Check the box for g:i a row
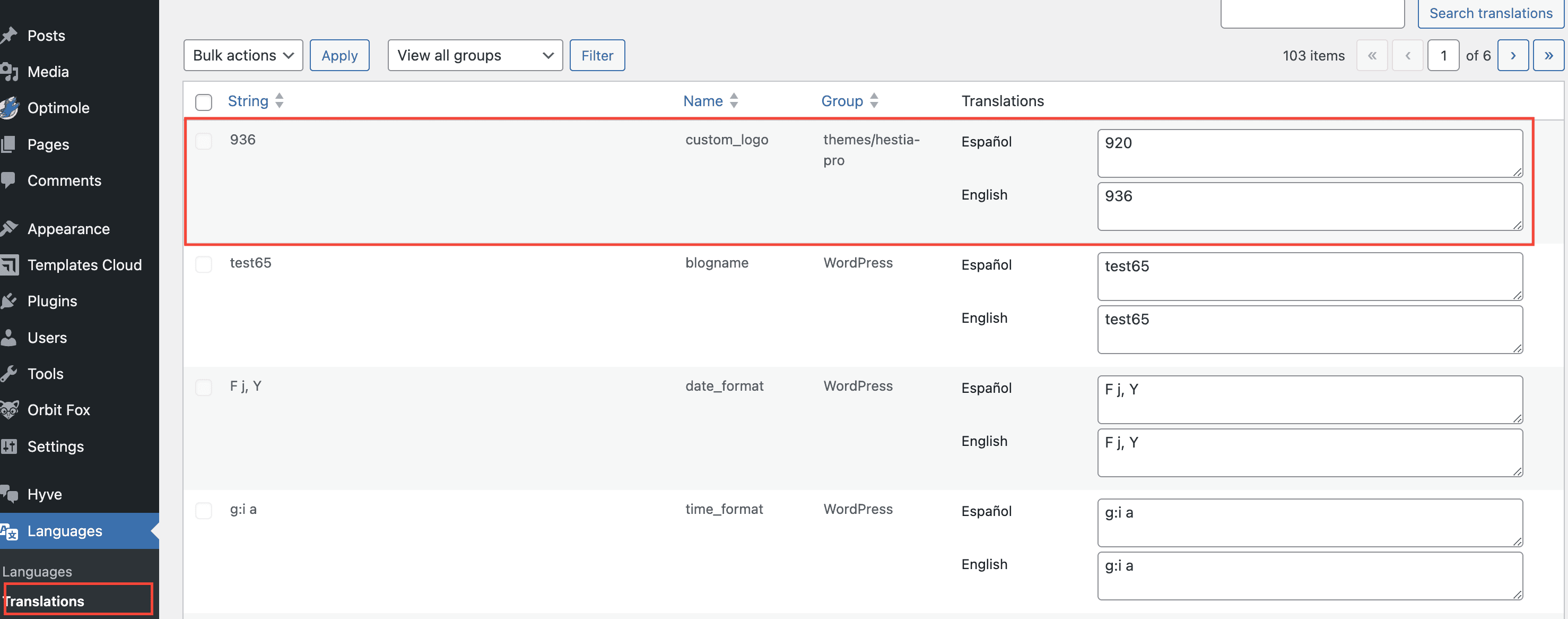 click(x=203, y=511)
